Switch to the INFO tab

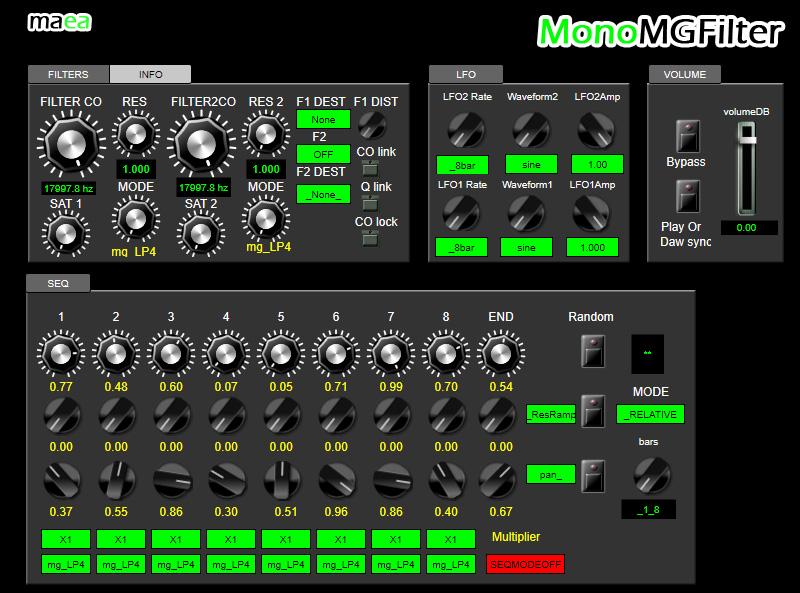coord(151,75)
